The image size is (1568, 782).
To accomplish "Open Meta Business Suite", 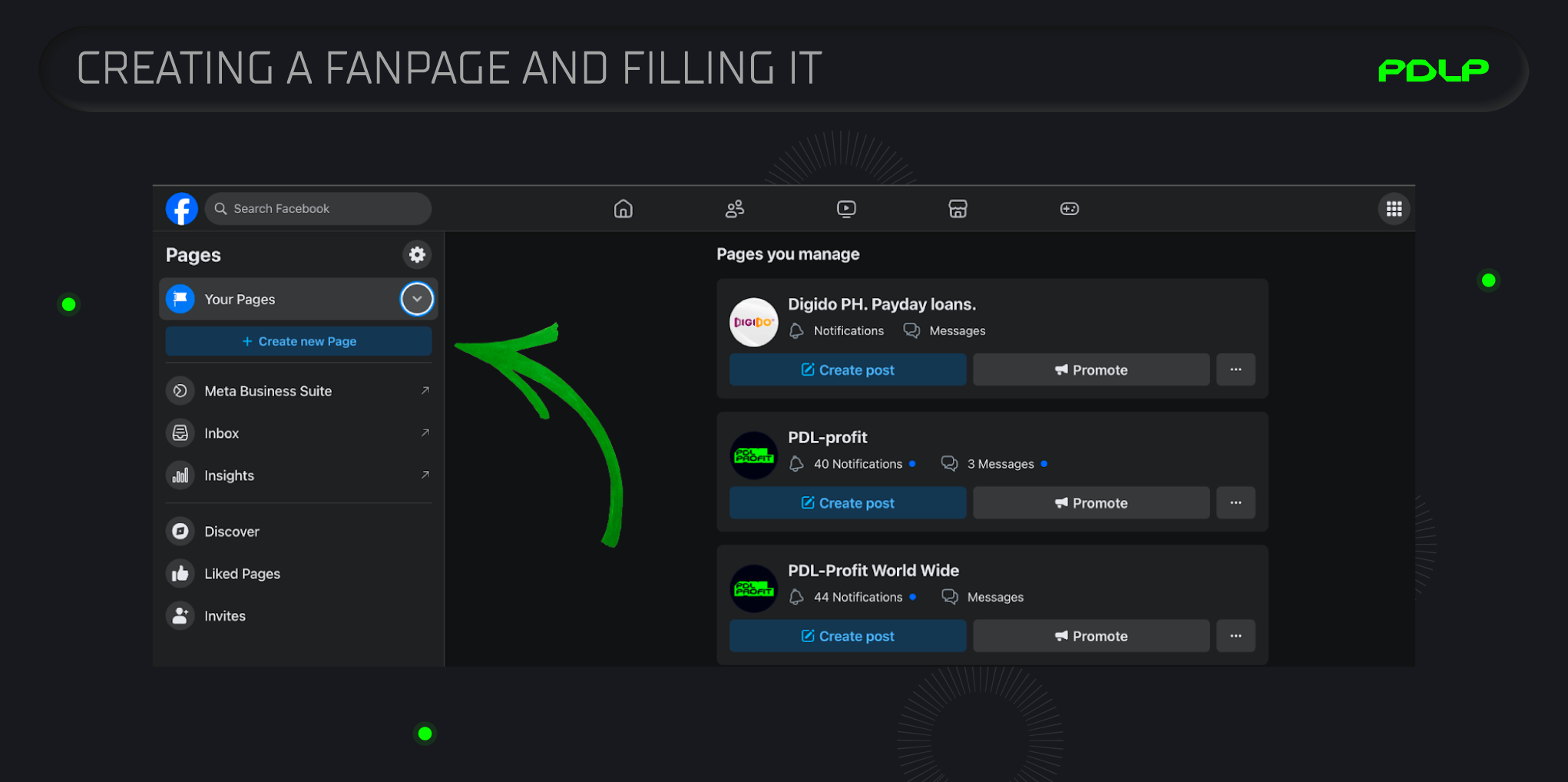I will click(x=298, y=391).
